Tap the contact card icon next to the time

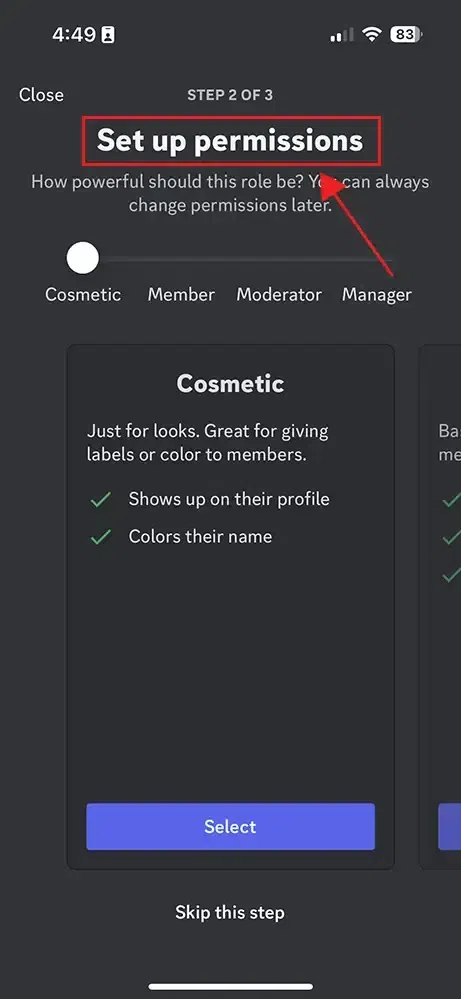point(108,35)
